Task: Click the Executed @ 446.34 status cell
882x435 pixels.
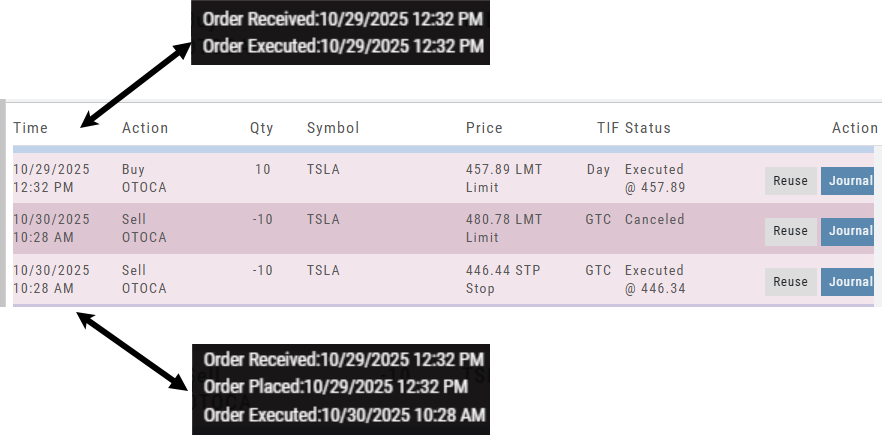Action: [x=655, y=279]
